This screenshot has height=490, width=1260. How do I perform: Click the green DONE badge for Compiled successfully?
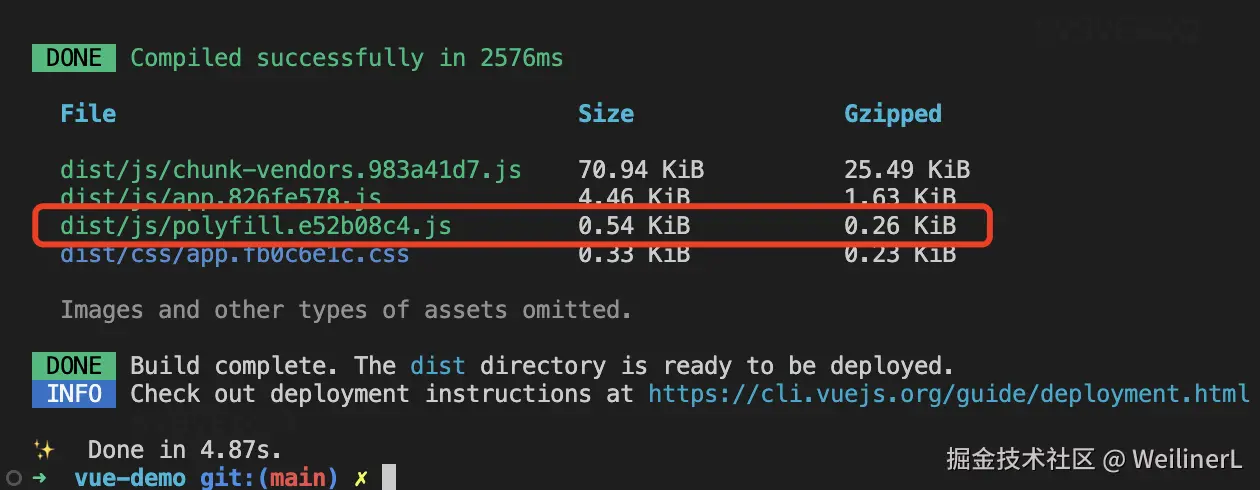coord(73,58)
